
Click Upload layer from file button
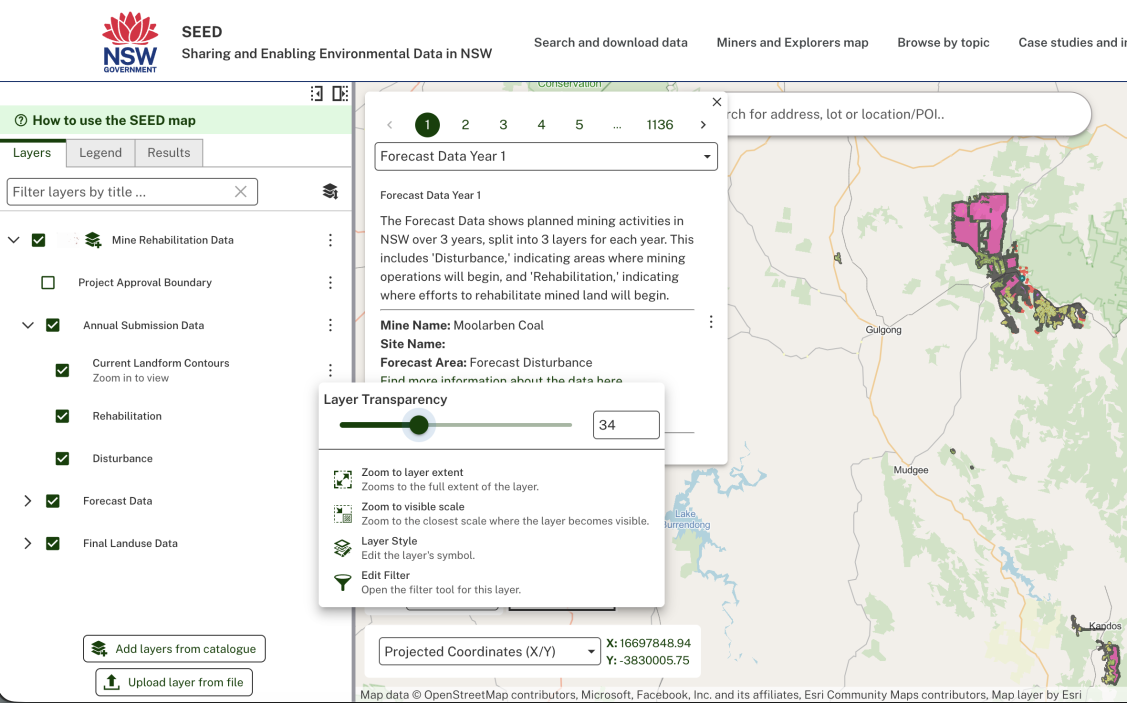[x=174, y=682]
